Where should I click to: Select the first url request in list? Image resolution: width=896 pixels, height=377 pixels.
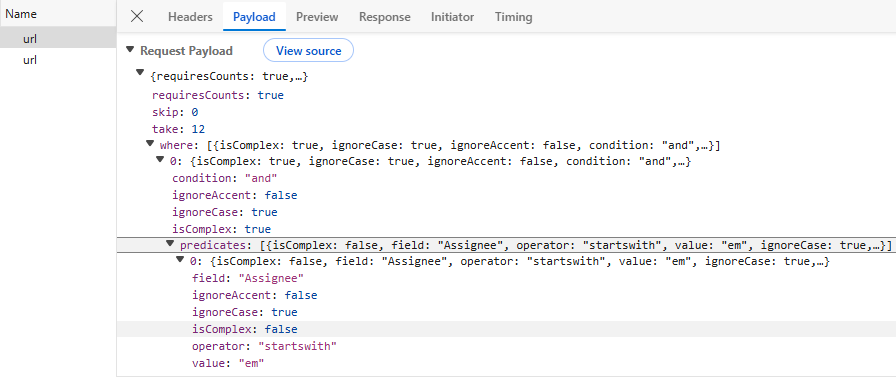(x=58, y=39)
